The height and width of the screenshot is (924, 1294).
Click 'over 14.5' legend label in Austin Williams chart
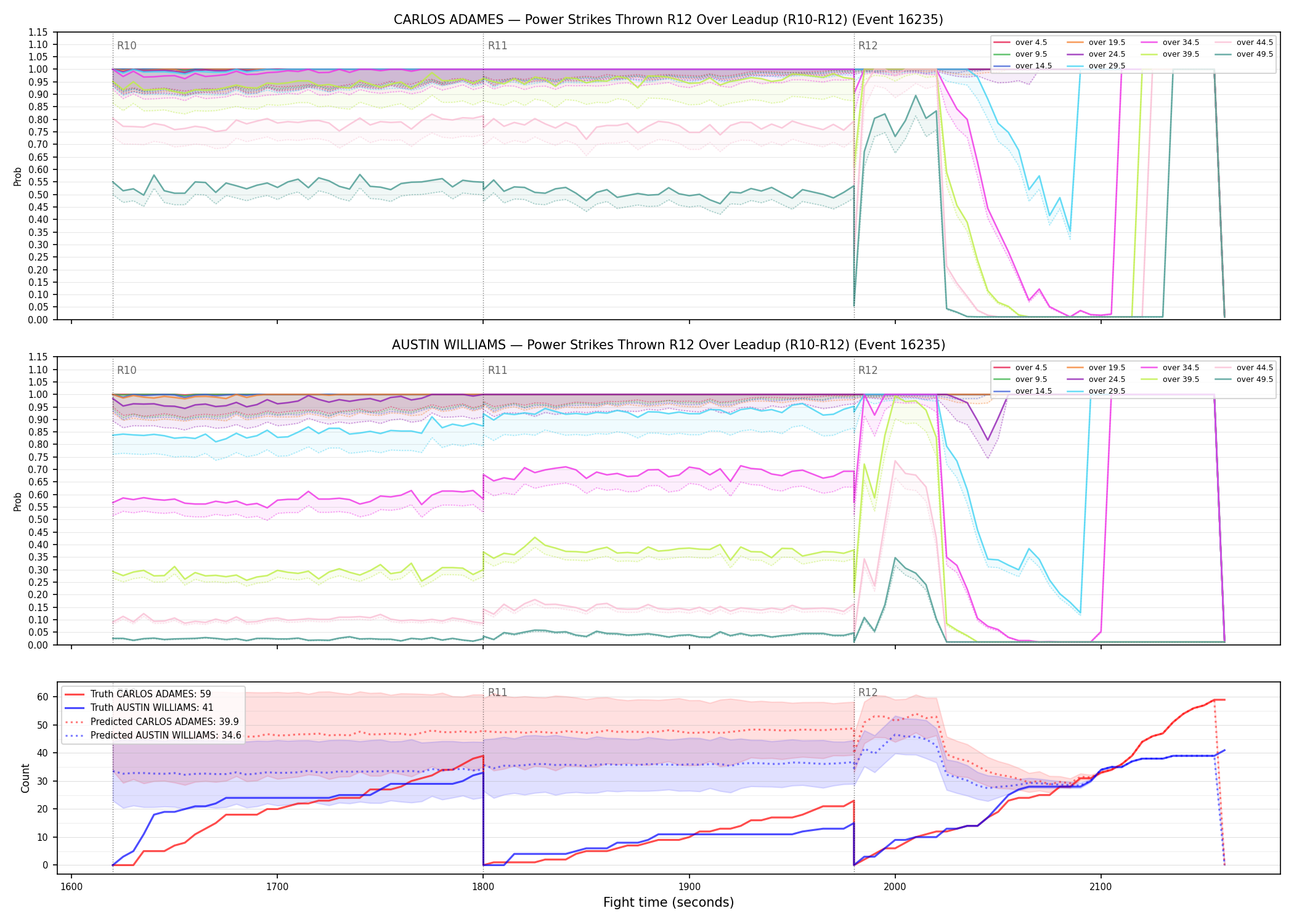(x=1033, y=391)
